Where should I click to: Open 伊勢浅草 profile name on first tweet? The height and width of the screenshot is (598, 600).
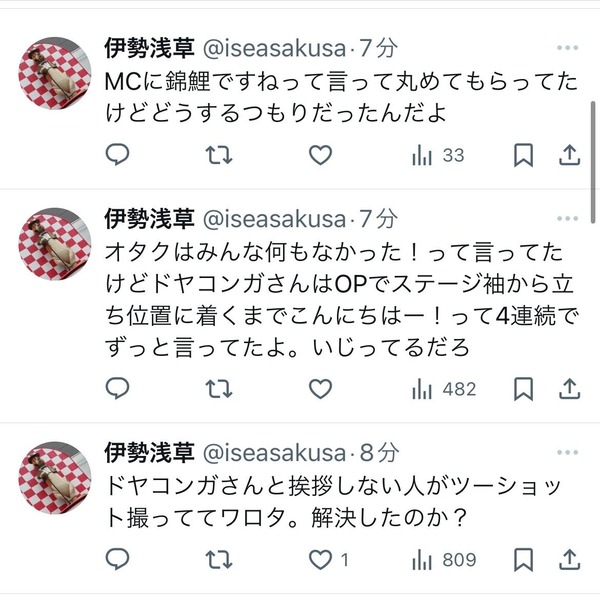150,48
